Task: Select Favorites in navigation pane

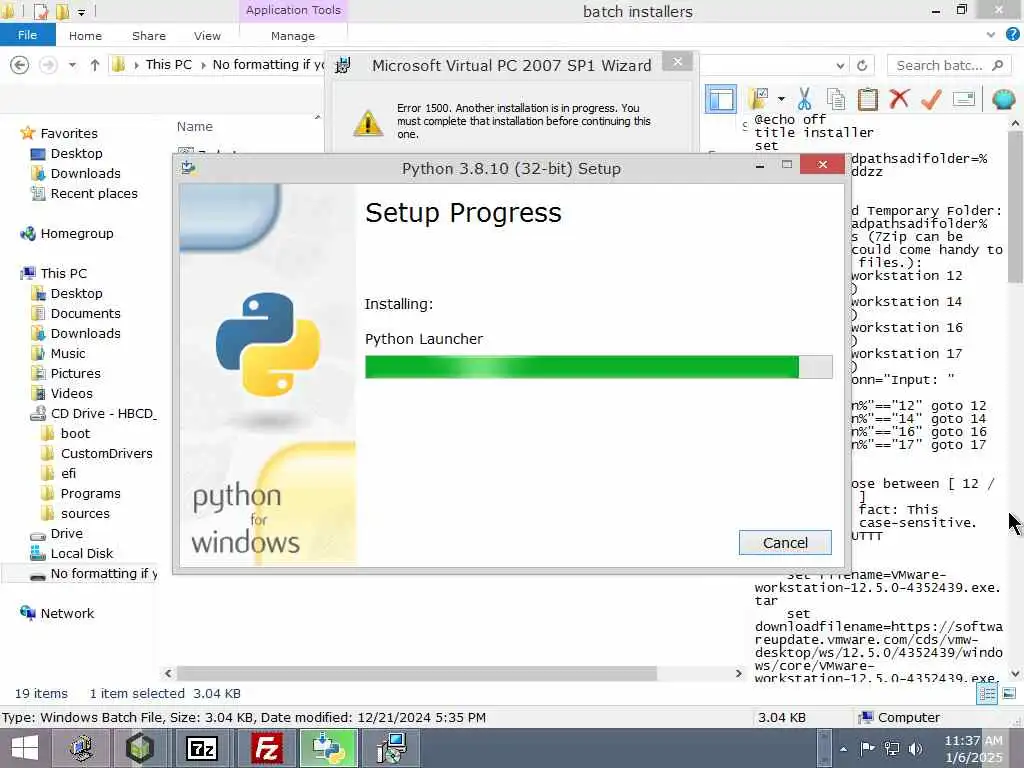Action: [69, 133]
